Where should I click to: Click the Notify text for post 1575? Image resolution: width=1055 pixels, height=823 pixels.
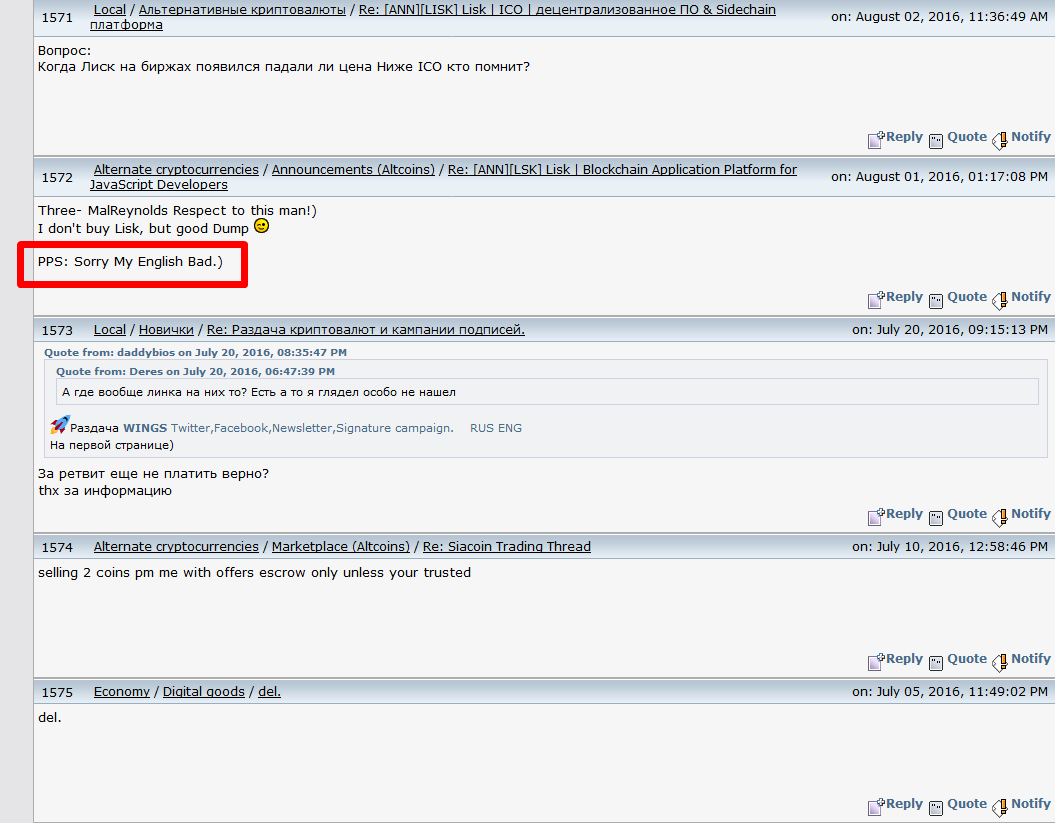(x=1031, y=803)
